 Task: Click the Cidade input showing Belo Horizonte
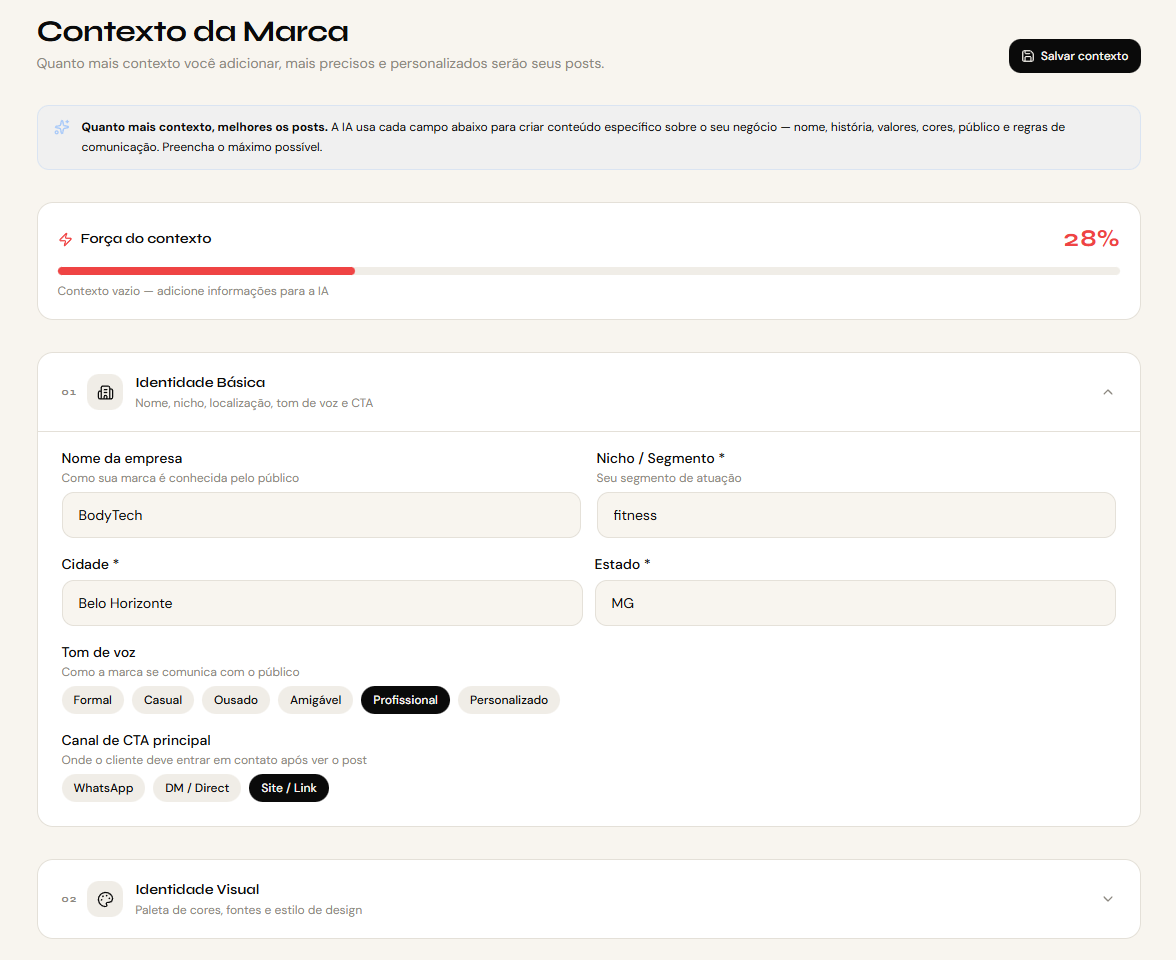click(322, 602)
